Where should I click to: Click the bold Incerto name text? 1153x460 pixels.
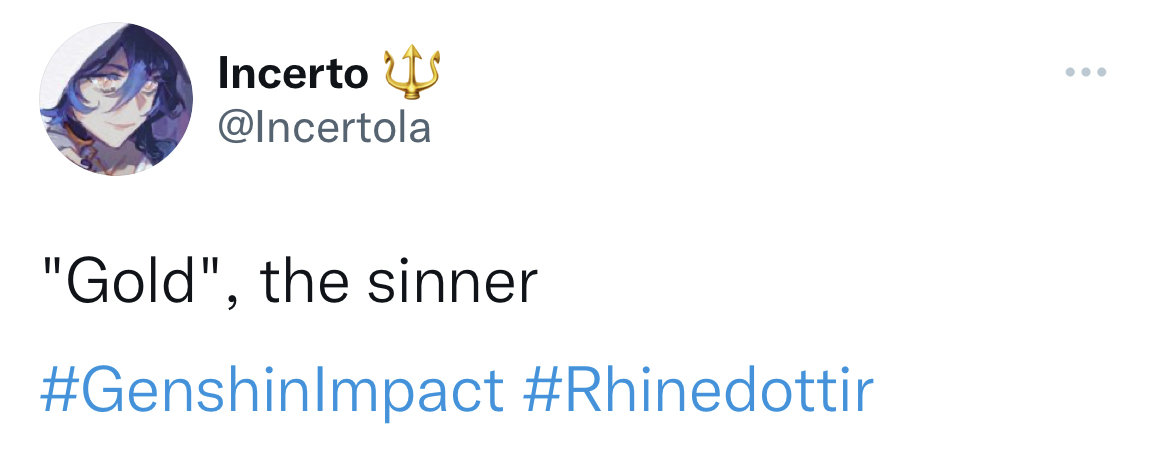tap(293, 73)
